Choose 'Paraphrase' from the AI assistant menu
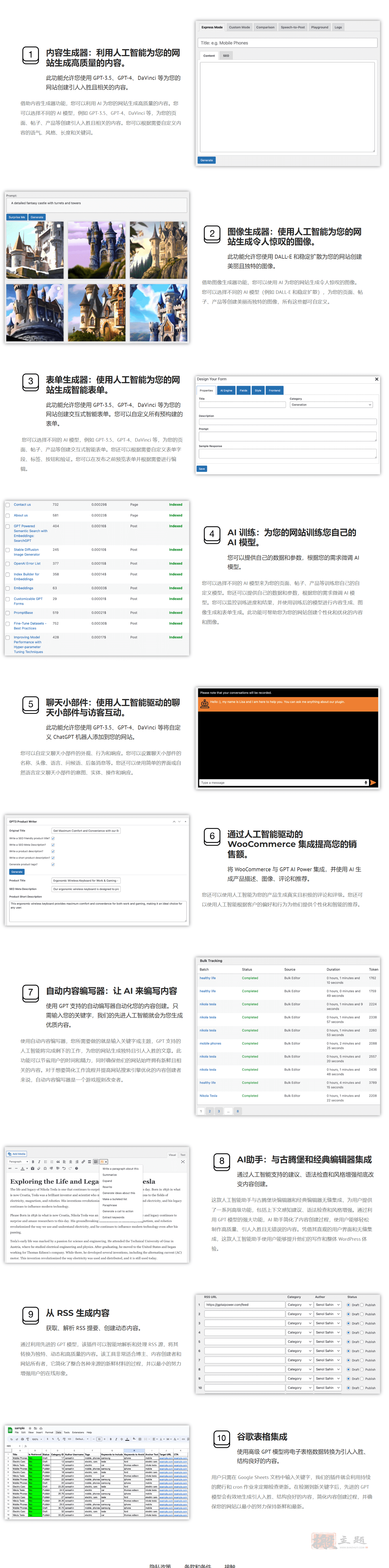This screenshot has width=389, height=1568. (110, 1205)
